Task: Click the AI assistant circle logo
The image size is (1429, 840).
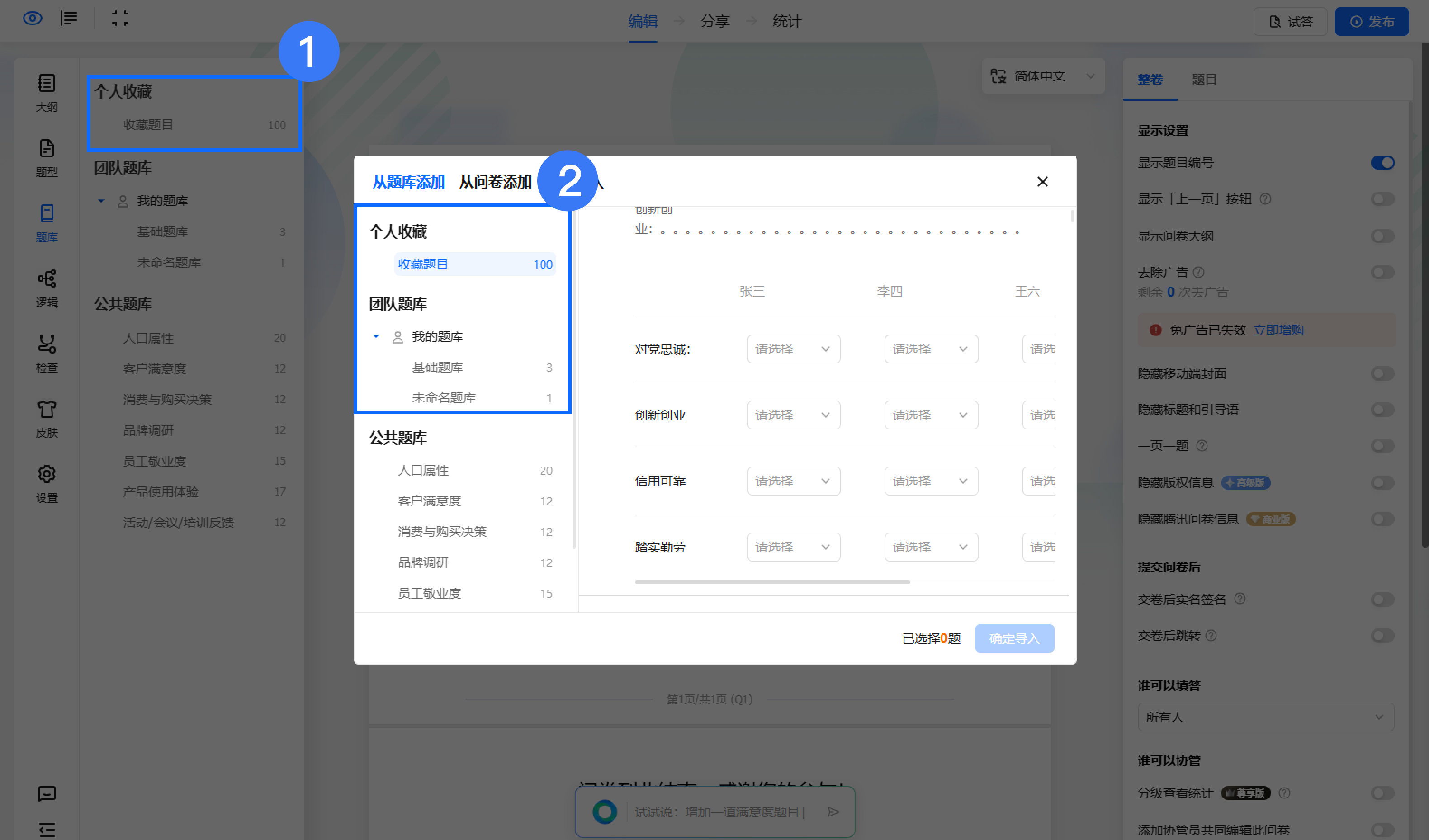Action: pyautogui.click(x=605, y=812)
